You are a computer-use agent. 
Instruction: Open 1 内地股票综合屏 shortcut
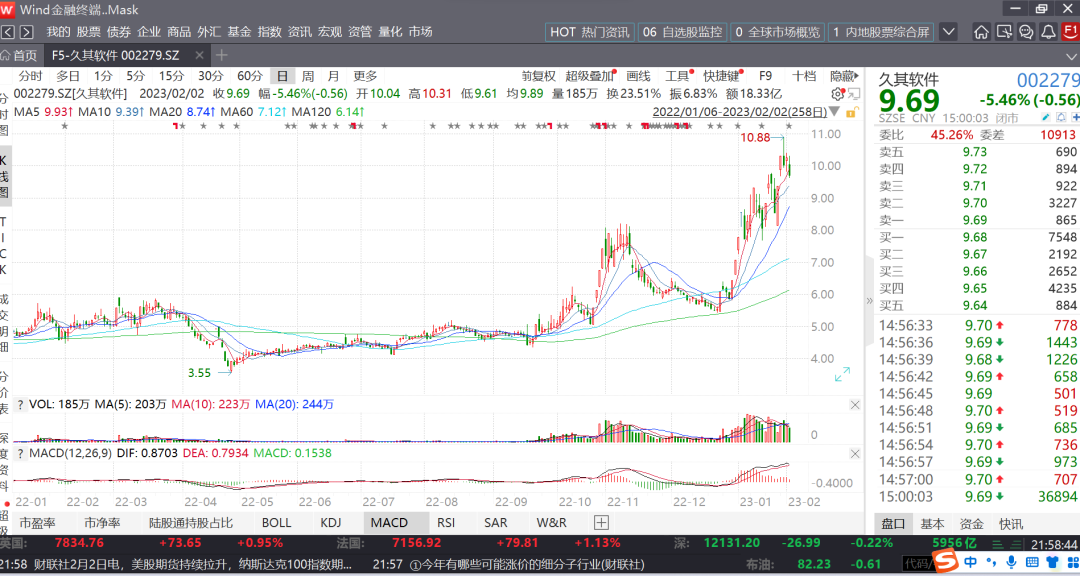[881, 32]
